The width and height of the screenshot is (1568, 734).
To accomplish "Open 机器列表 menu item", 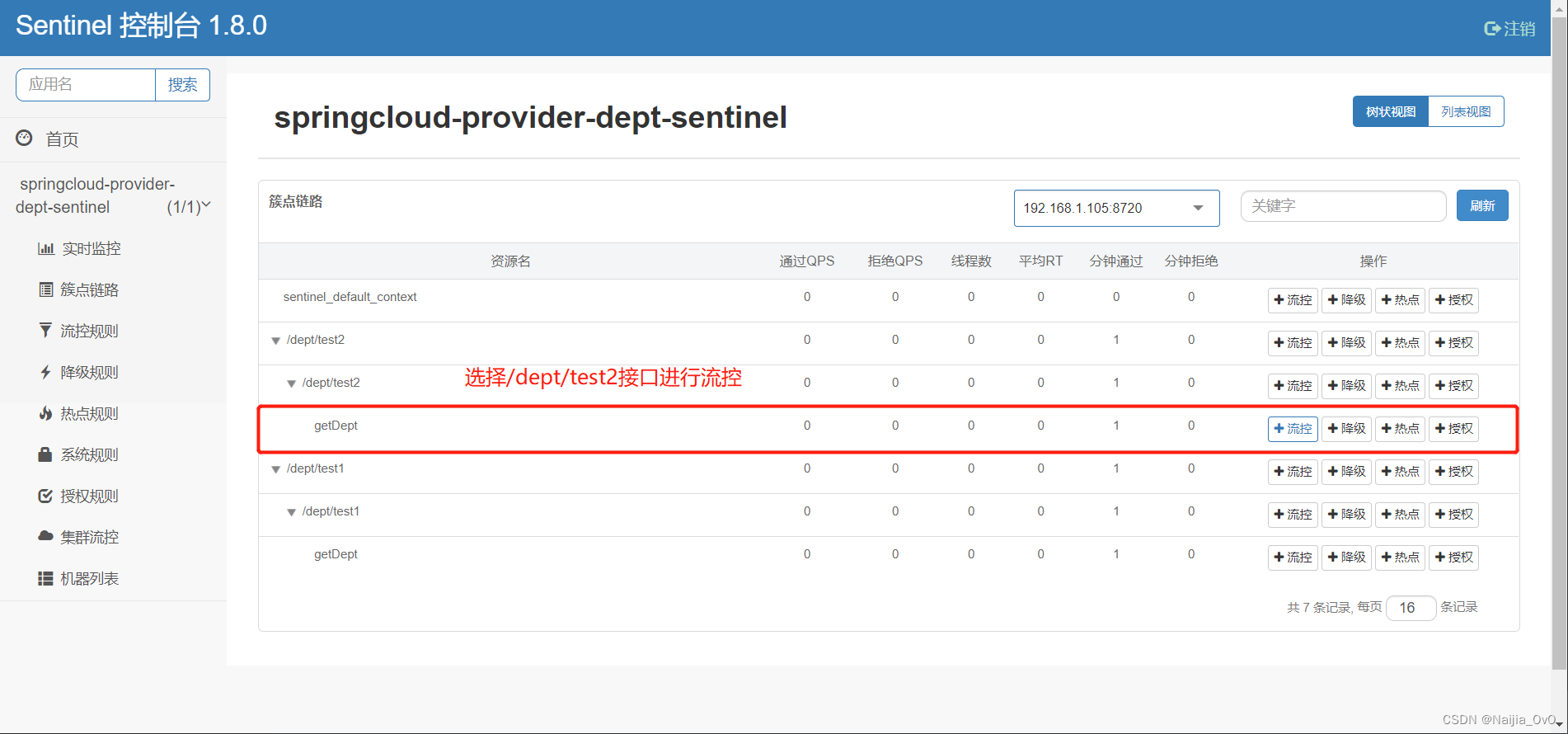I will click(x=89, y=578).
